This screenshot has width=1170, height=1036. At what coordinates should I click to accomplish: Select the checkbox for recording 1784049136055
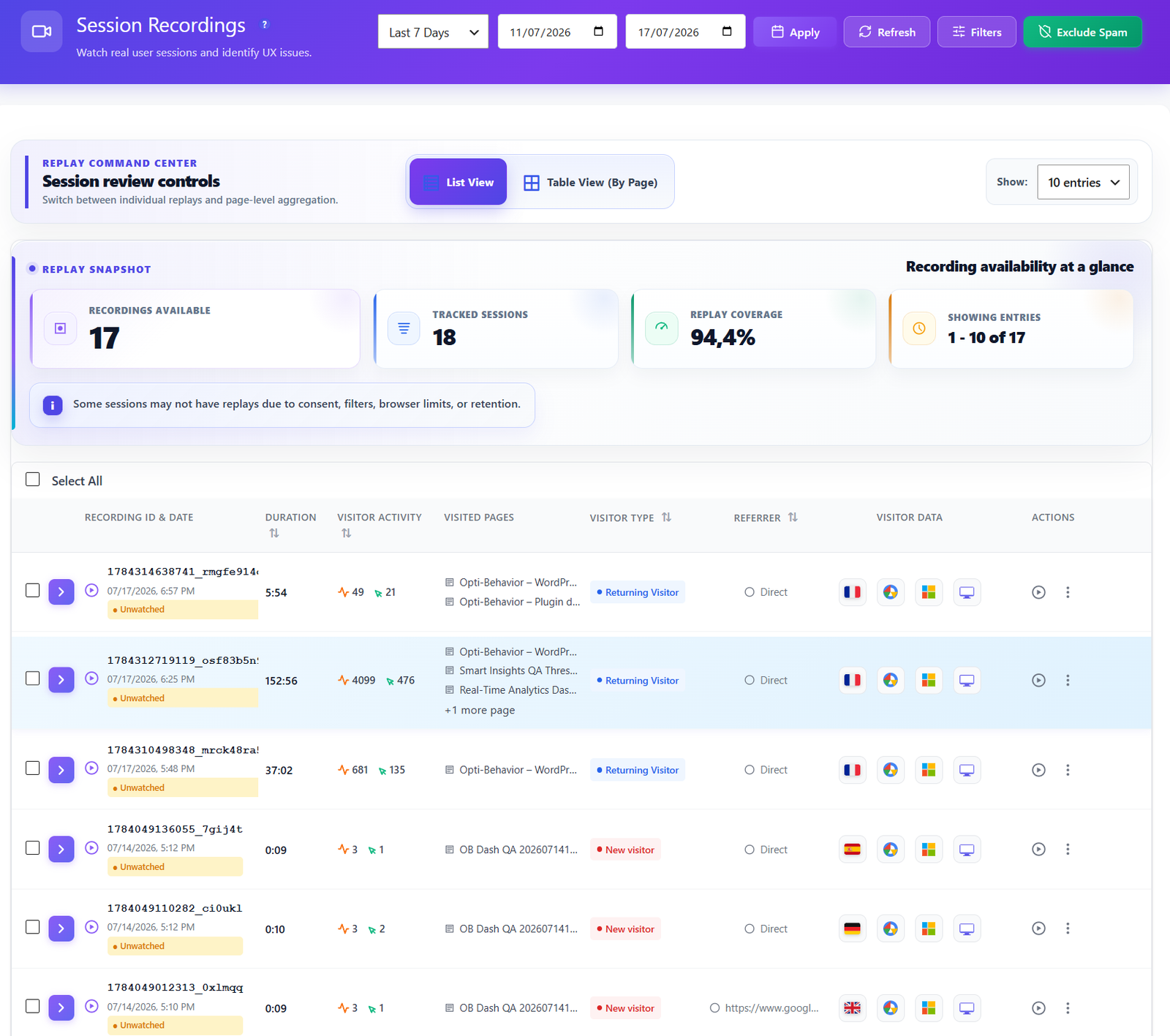pos(33,848)
